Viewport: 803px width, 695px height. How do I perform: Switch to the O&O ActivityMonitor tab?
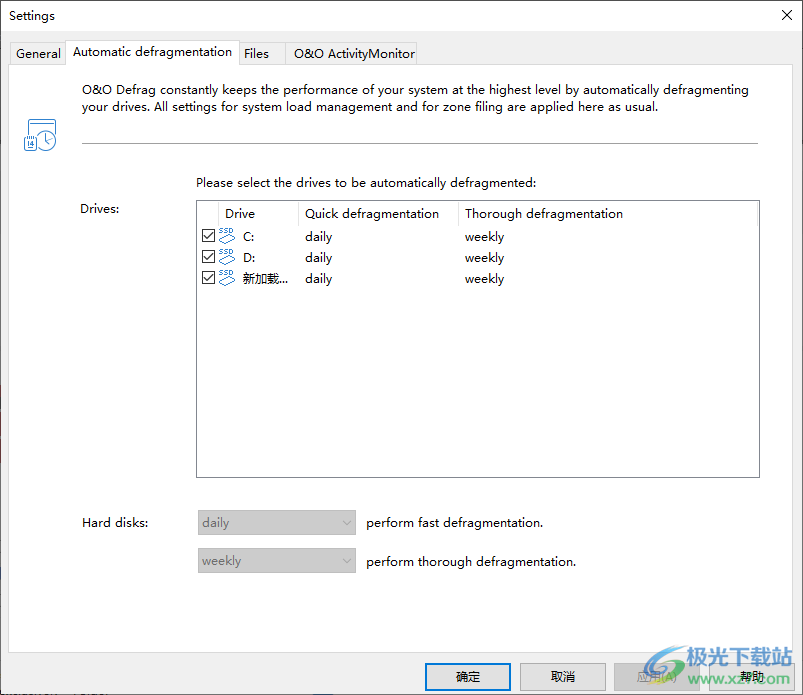pos(354,53)
